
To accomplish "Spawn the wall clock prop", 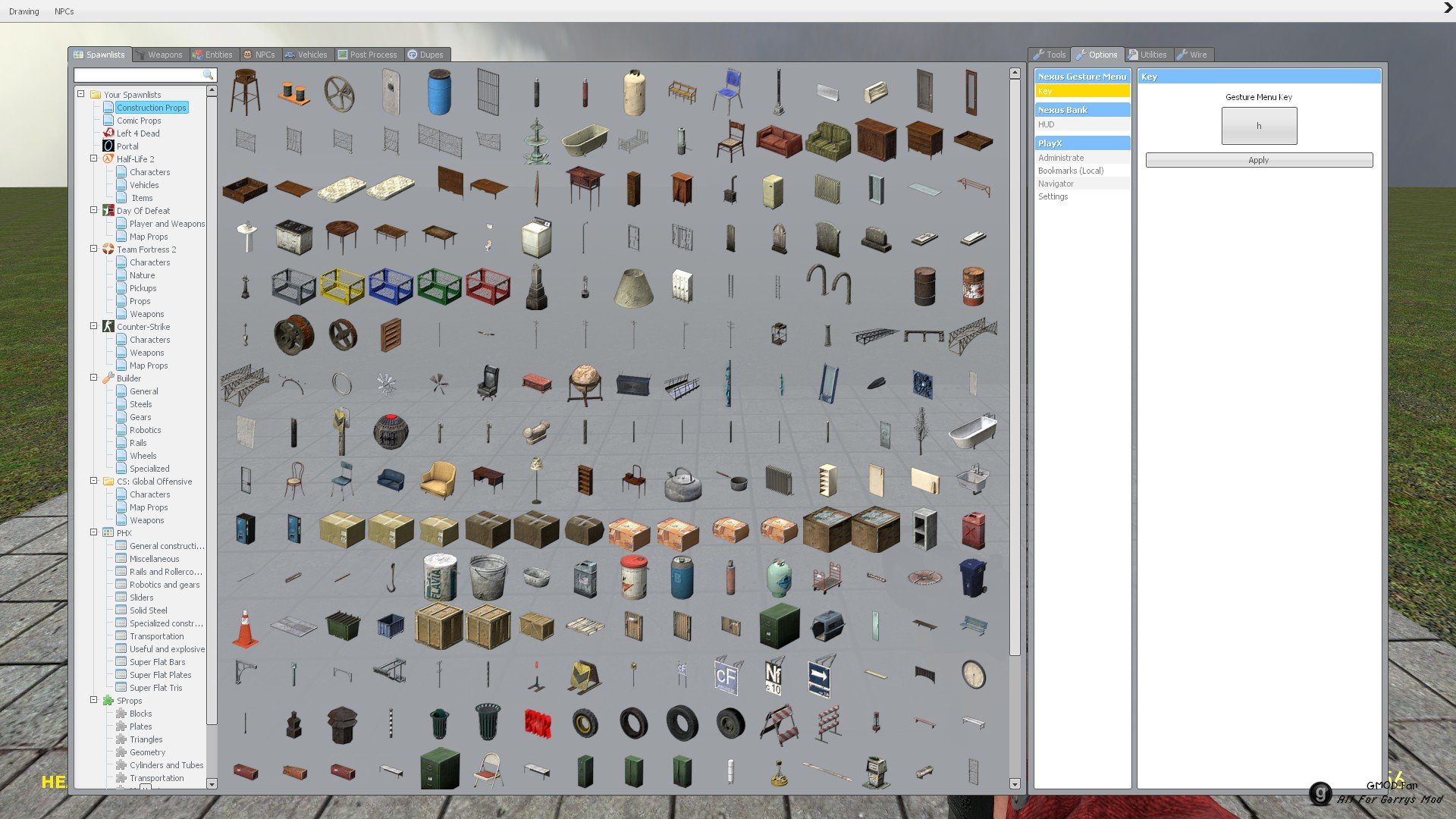I will (973, 675).
